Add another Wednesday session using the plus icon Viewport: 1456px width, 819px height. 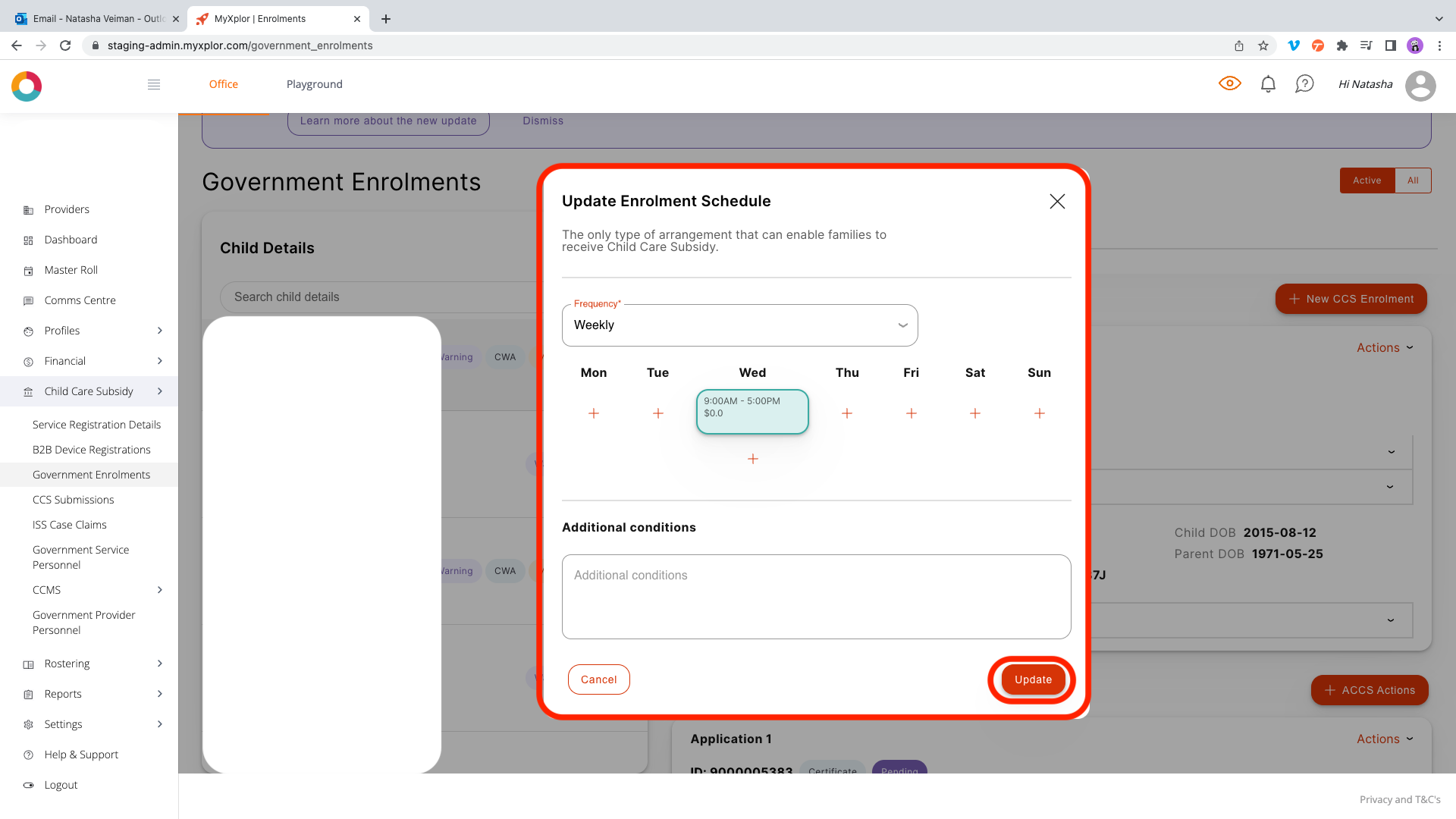click(752, 459)
